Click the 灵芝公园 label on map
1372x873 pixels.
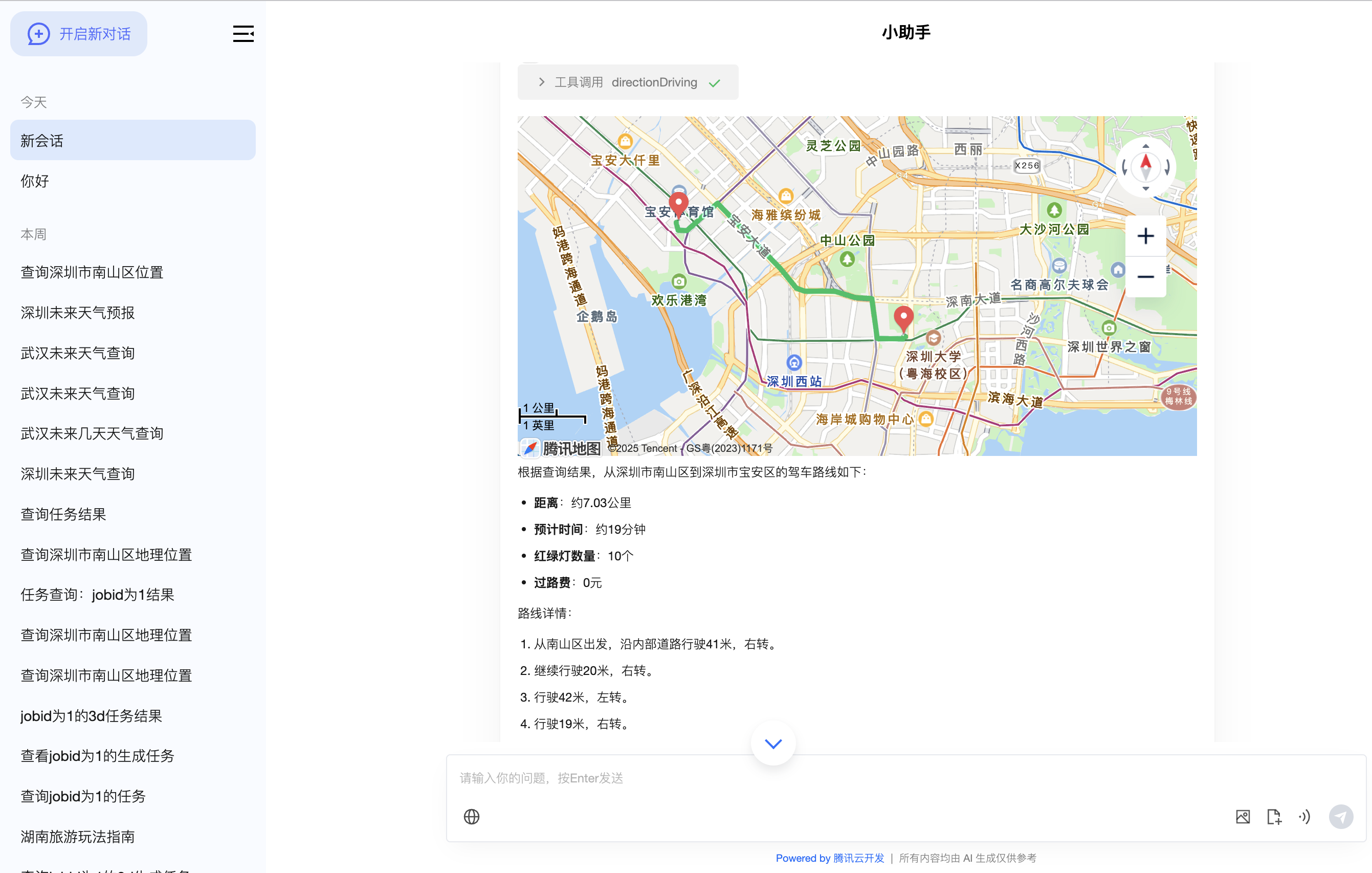832,146
